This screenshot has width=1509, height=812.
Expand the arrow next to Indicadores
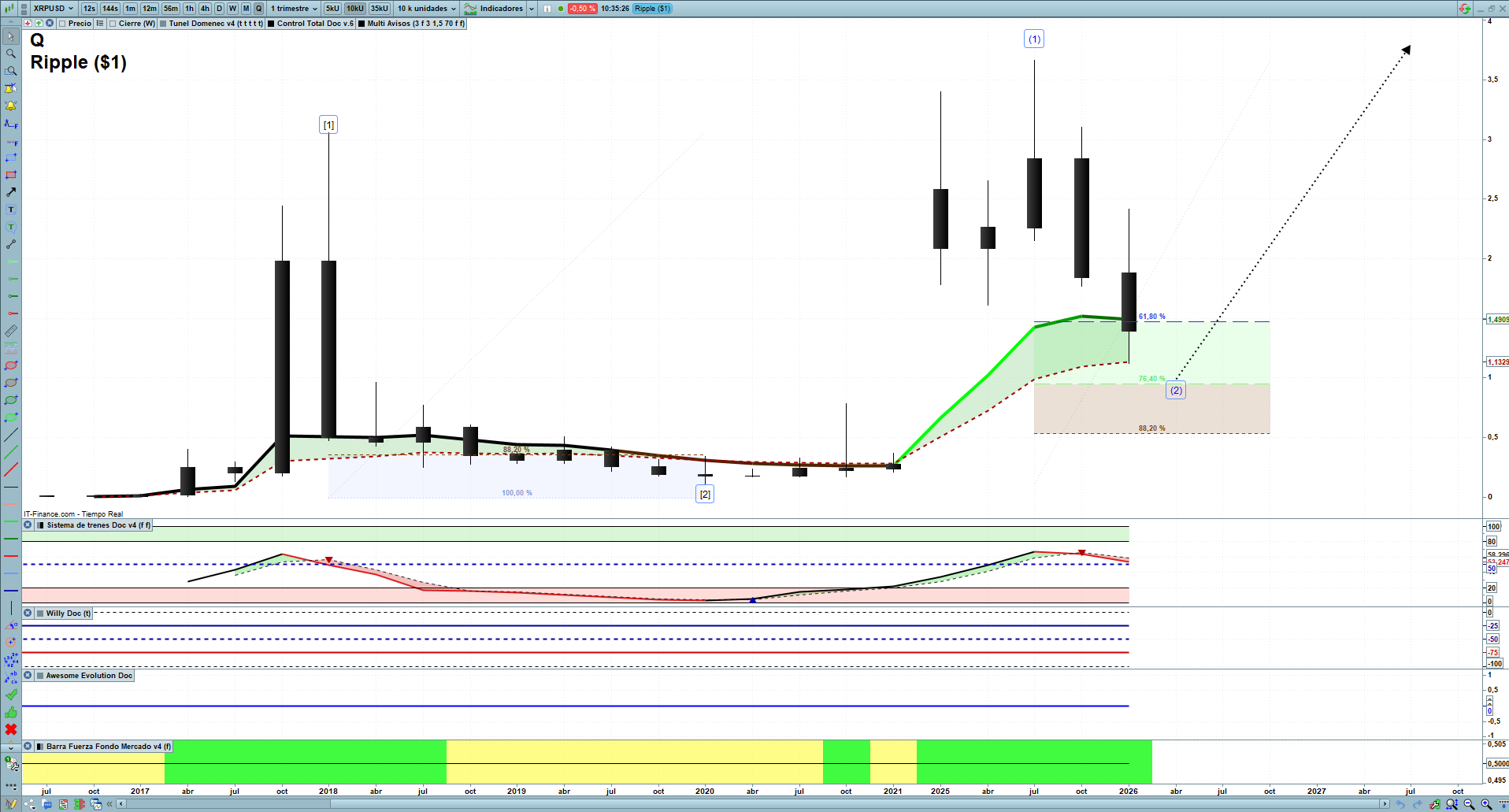tap(532, 9)
